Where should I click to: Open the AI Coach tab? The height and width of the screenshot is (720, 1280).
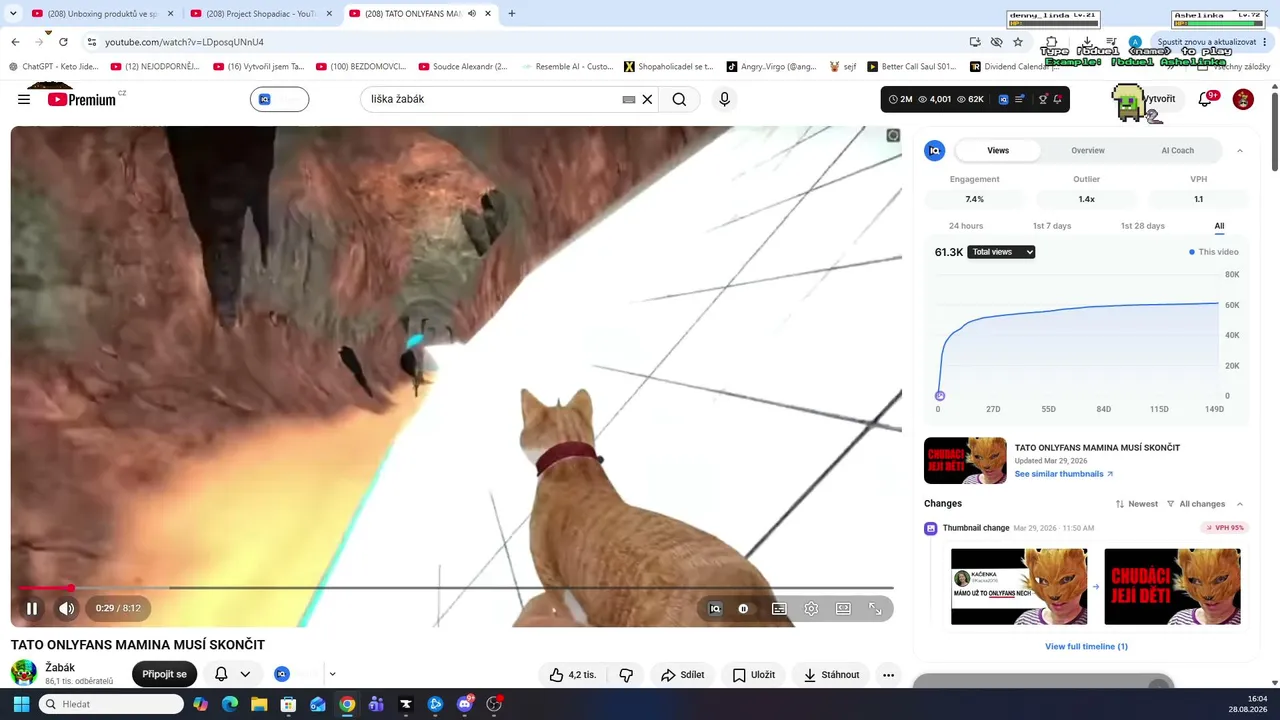(x=1177, y=151)
